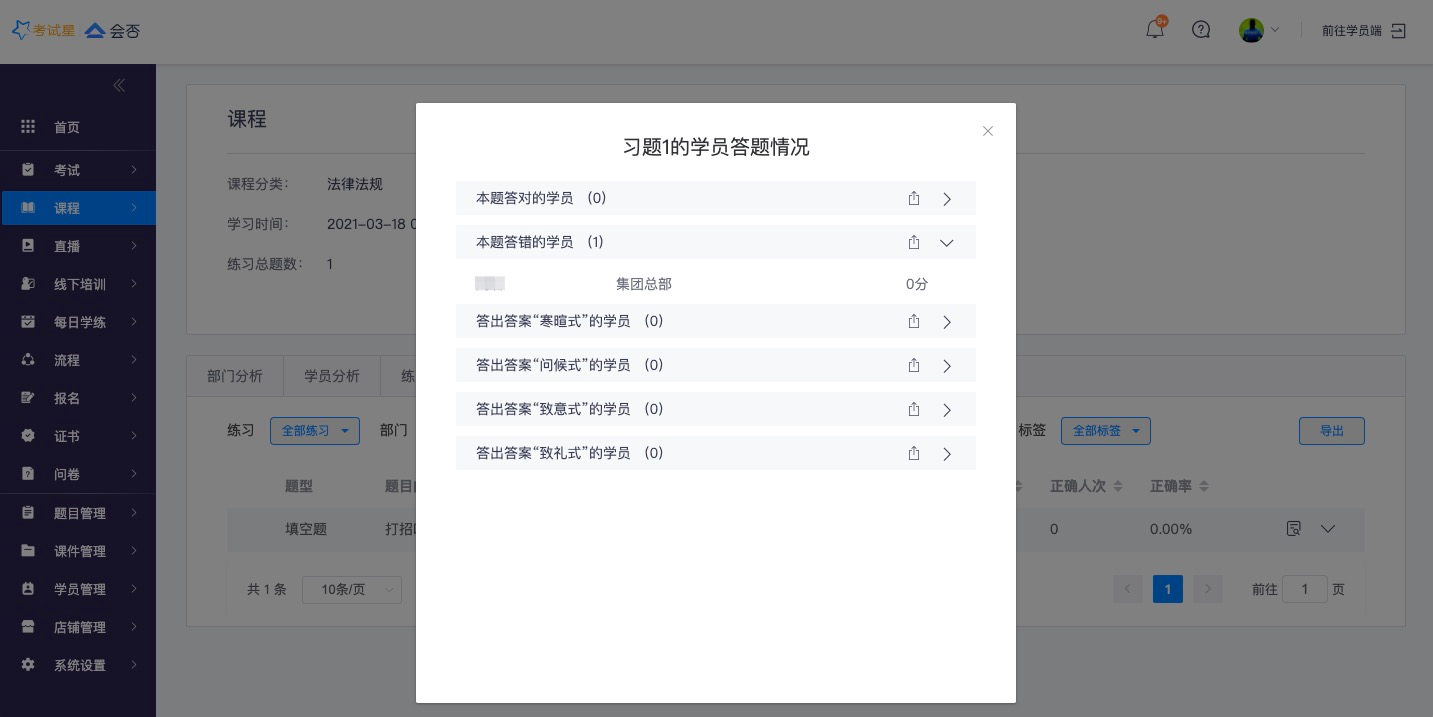Export 问候式 answer students via share icon
This screenshot has height=717, width=1433.
914,365
